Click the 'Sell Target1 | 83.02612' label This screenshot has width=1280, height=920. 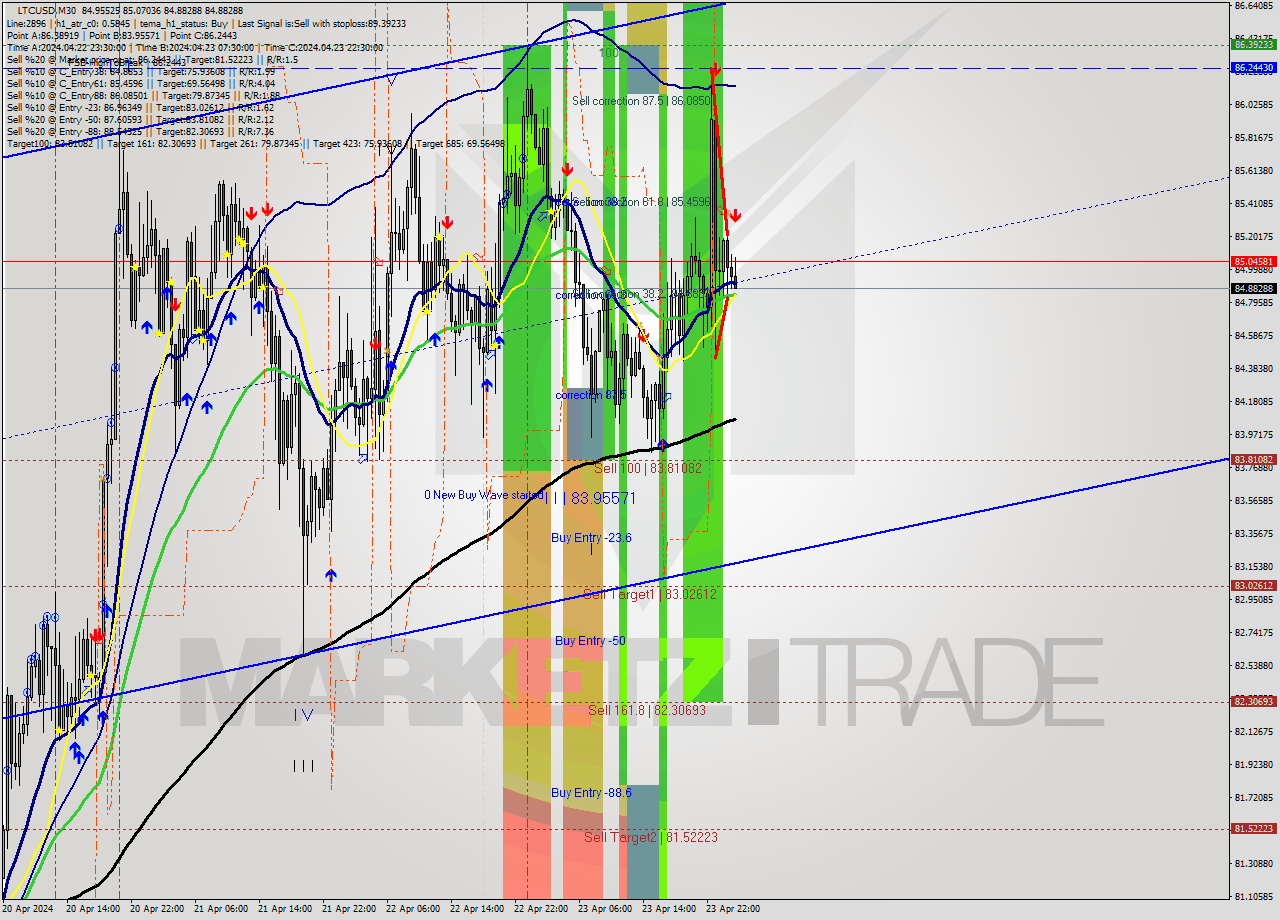click(x=650, y=594)
